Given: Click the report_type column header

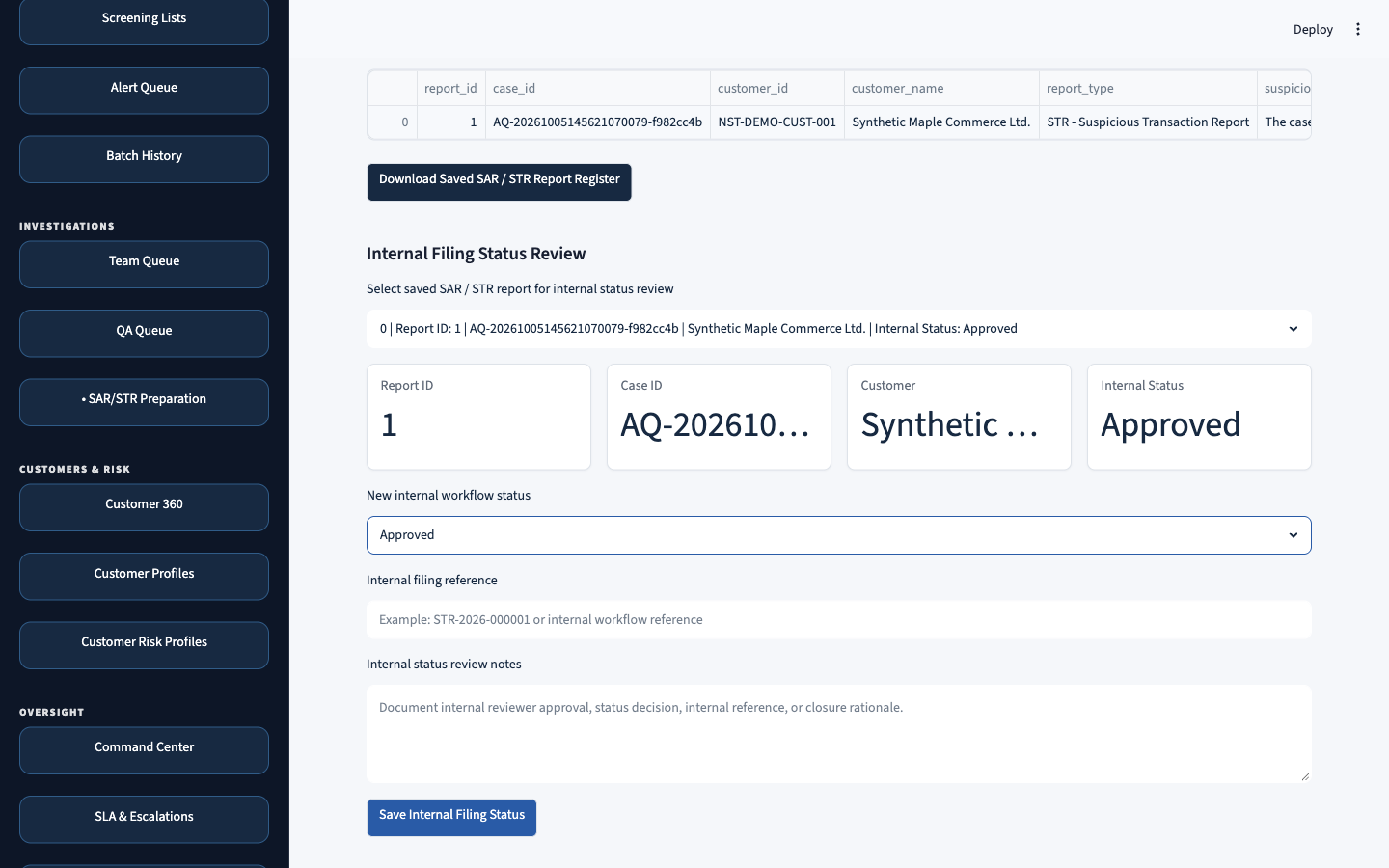Looking at the screenshot, I should (1148, 88).
